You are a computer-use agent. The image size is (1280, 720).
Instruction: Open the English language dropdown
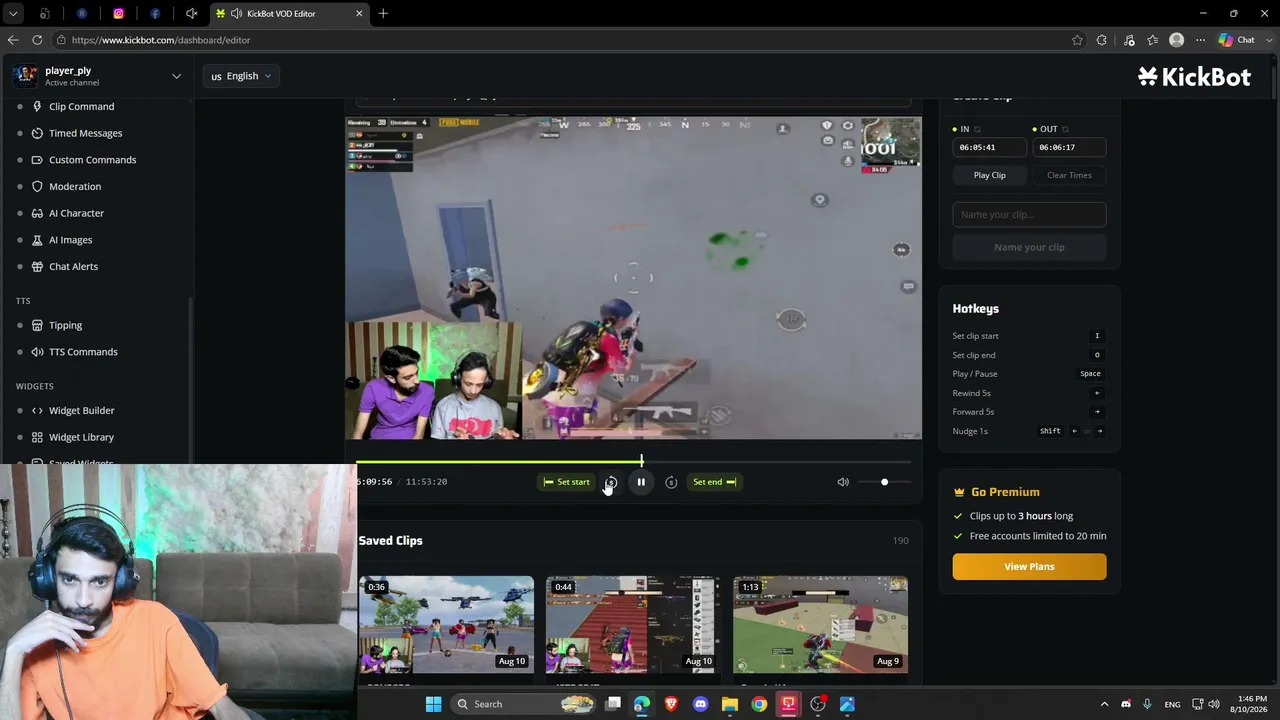click(x=241, y=76)
